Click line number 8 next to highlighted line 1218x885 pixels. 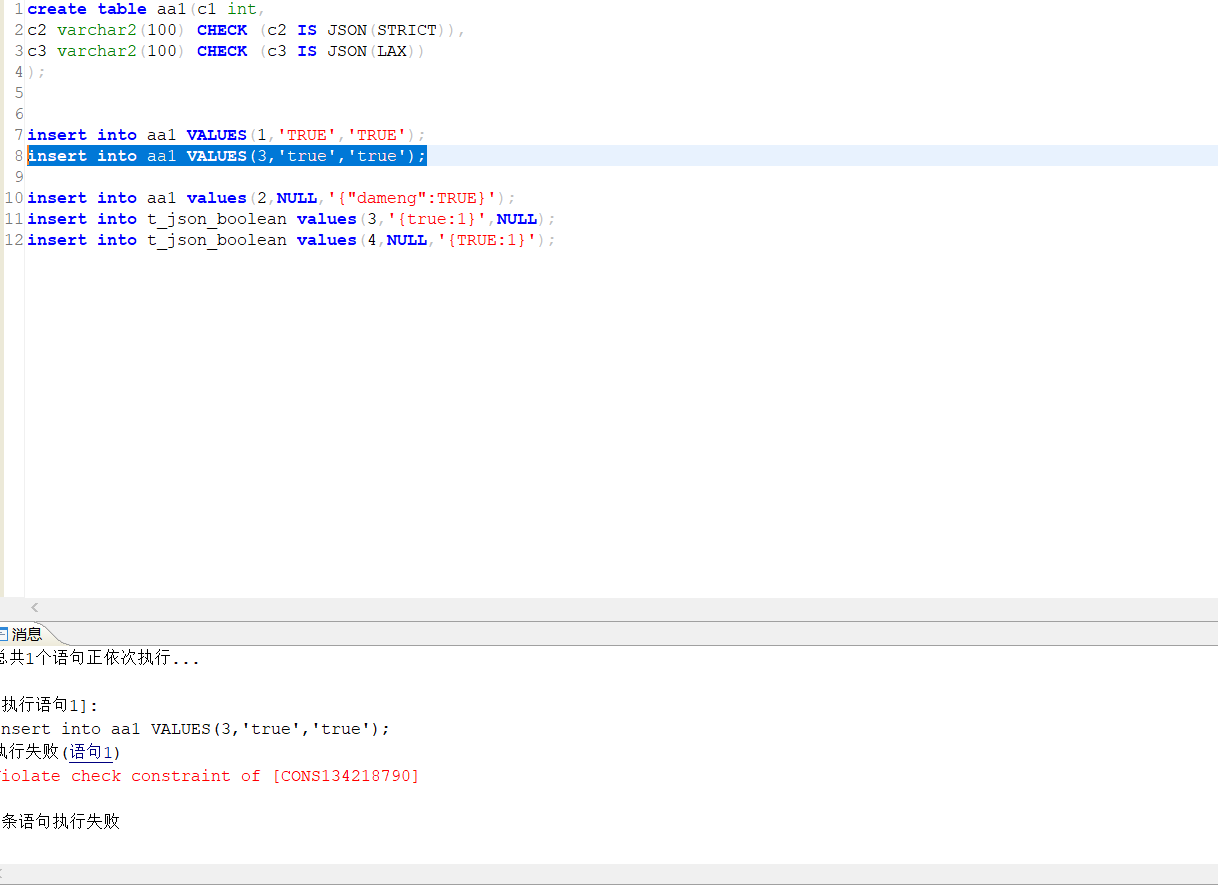click(x=18, y=155)
